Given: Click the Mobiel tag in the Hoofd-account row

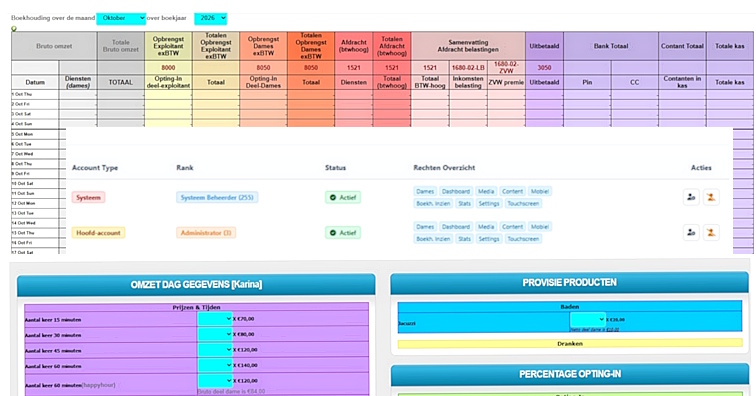Looking at the screenshot, I should pyautogui.click(x=540, y=227).
